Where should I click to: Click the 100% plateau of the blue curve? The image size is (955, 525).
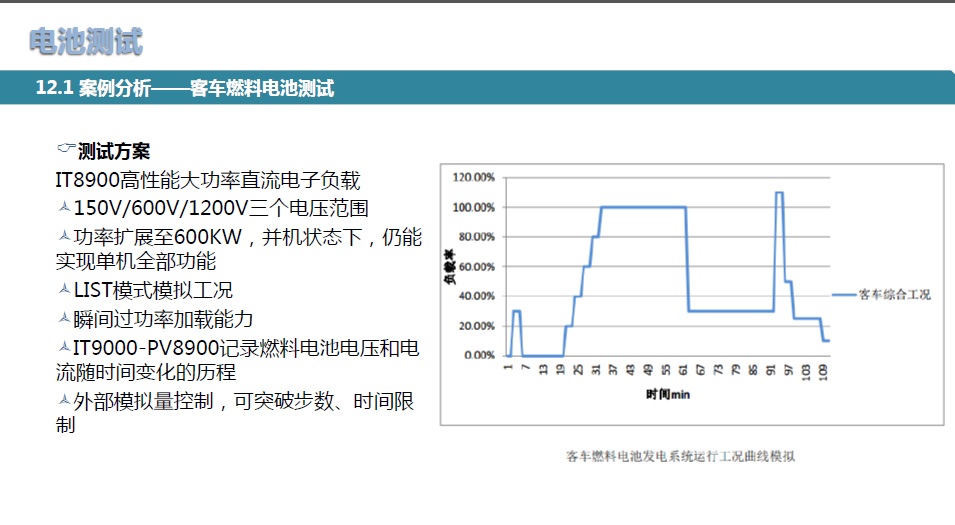point(643,207)
